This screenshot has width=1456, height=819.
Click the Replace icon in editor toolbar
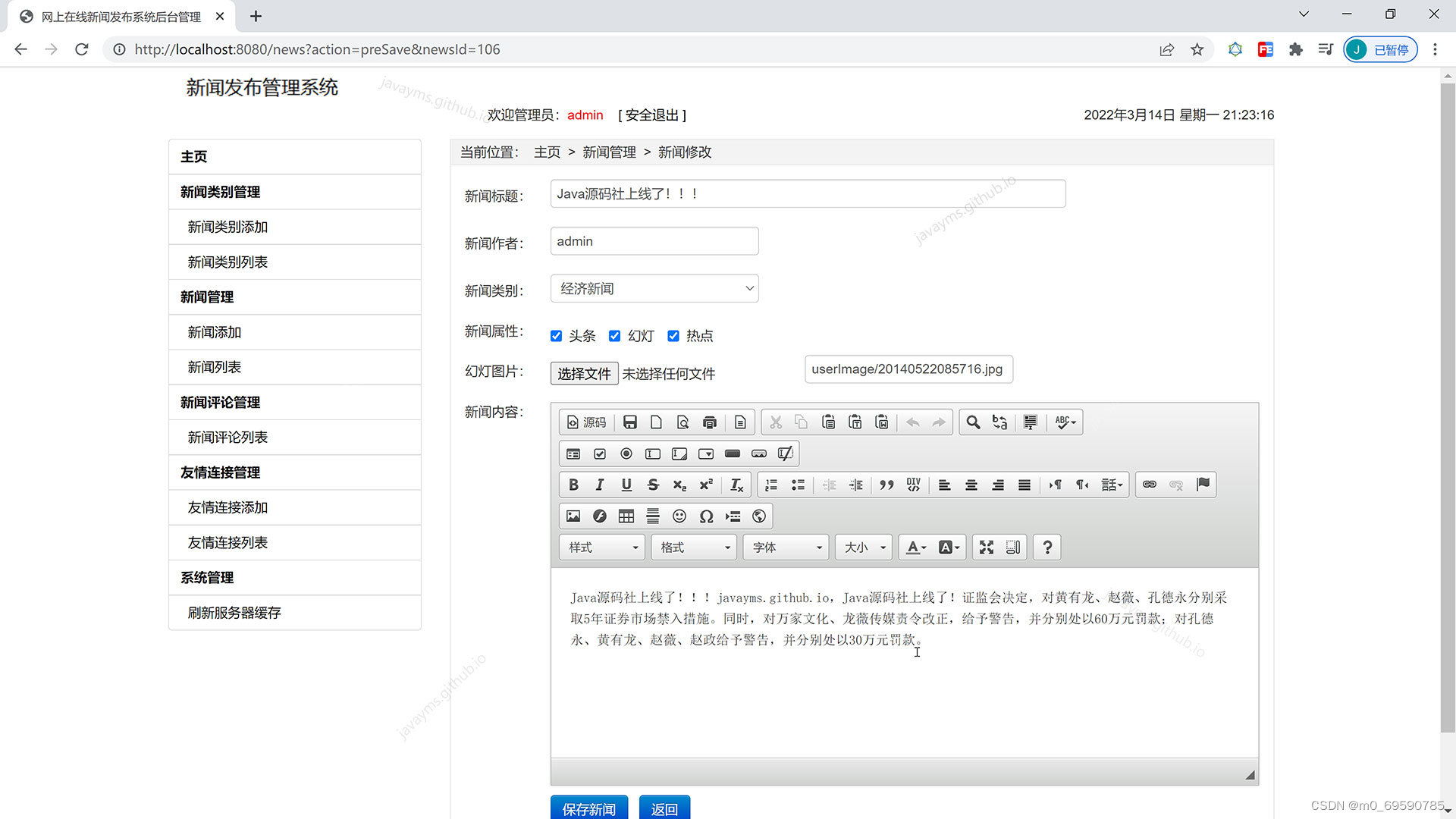(999, 422)
